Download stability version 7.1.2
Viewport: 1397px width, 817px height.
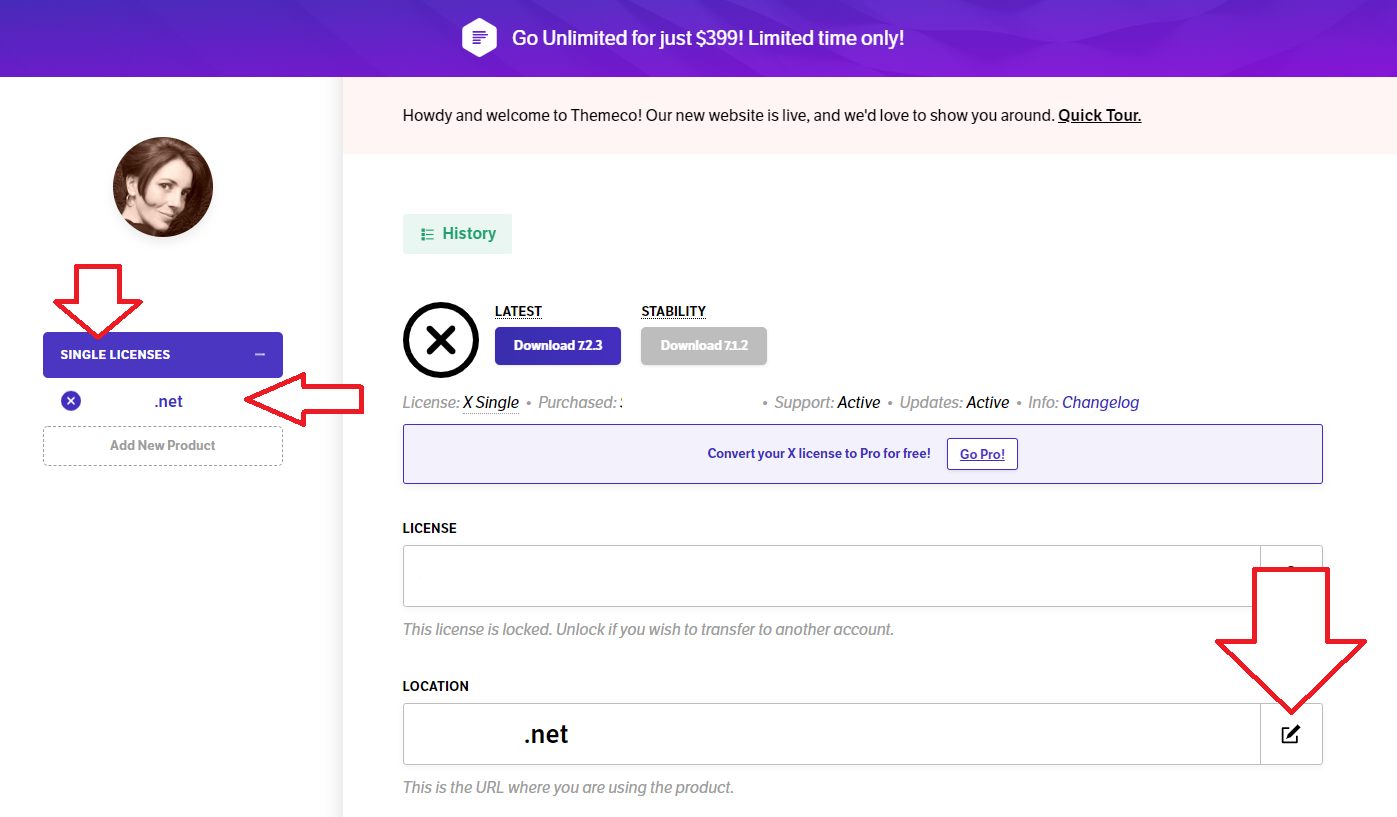tap(704, 346)
